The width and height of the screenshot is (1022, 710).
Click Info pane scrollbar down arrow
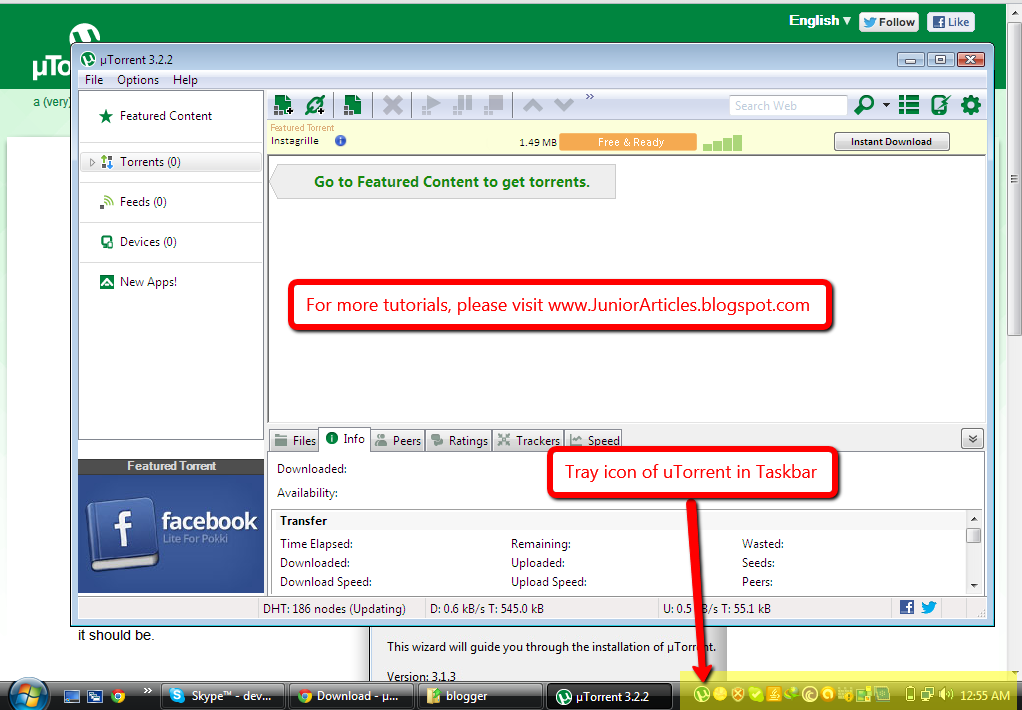click(x=974, y=585)
